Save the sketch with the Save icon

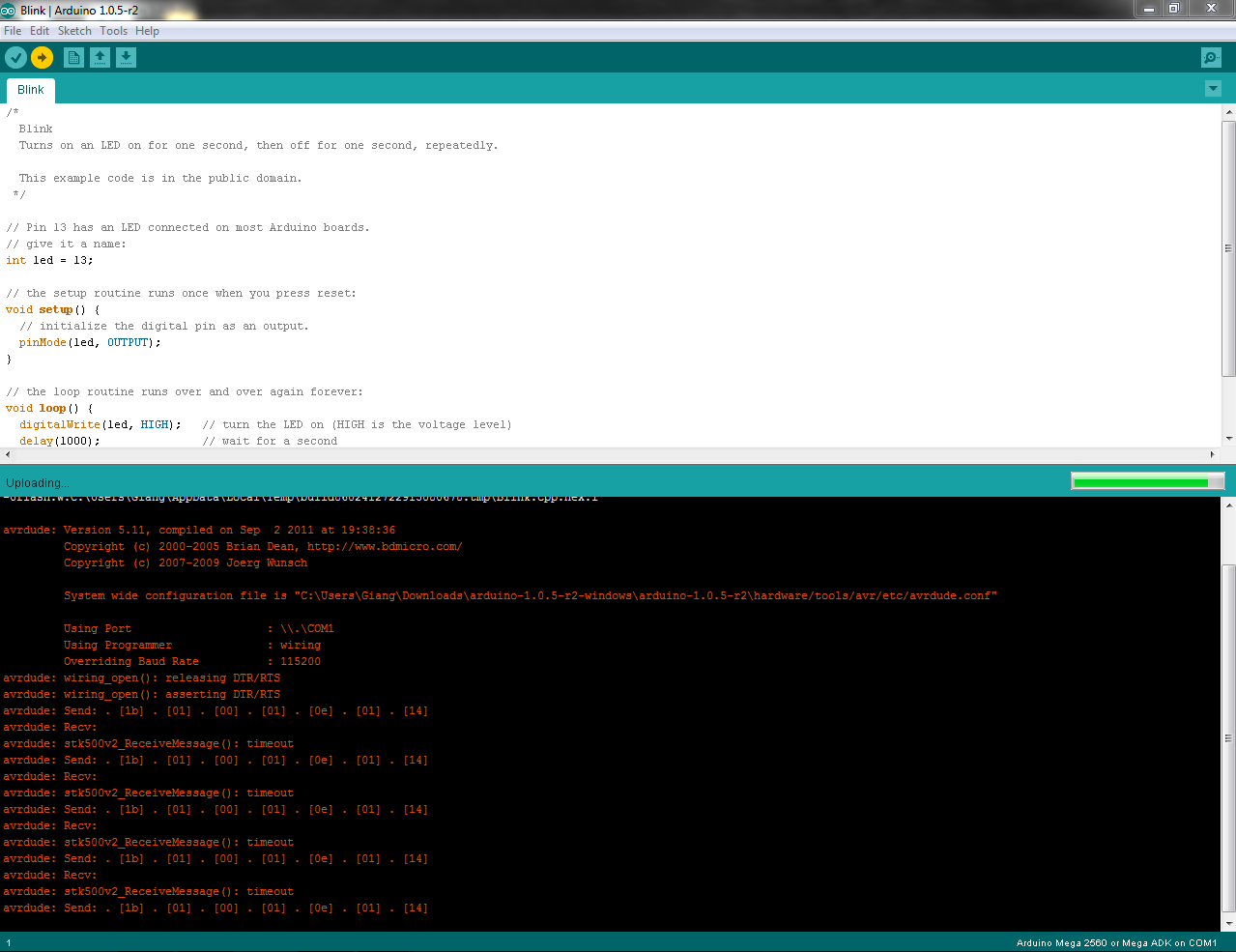point(126,58)
